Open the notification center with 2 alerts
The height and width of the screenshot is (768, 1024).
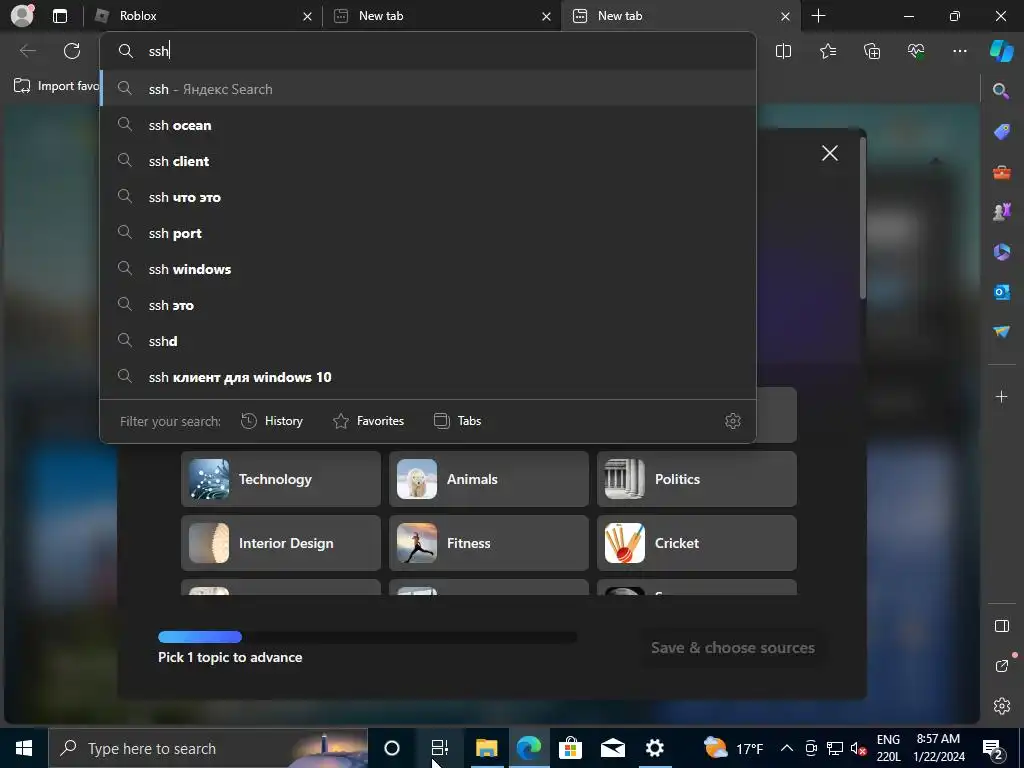(x=993, y=748)
